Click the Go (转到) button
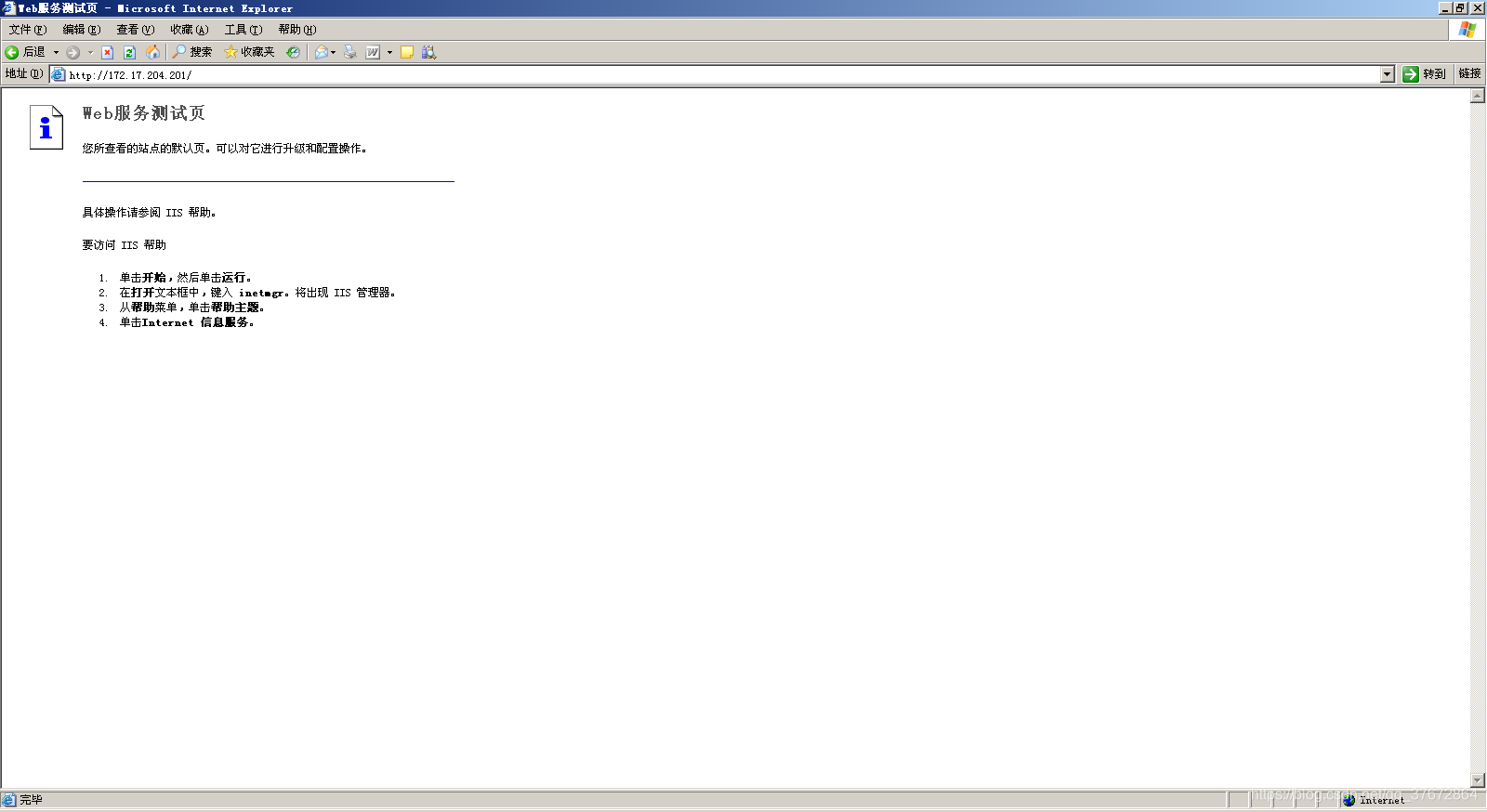This screenshot has width=1487, height=812. tap(1424, 74)
